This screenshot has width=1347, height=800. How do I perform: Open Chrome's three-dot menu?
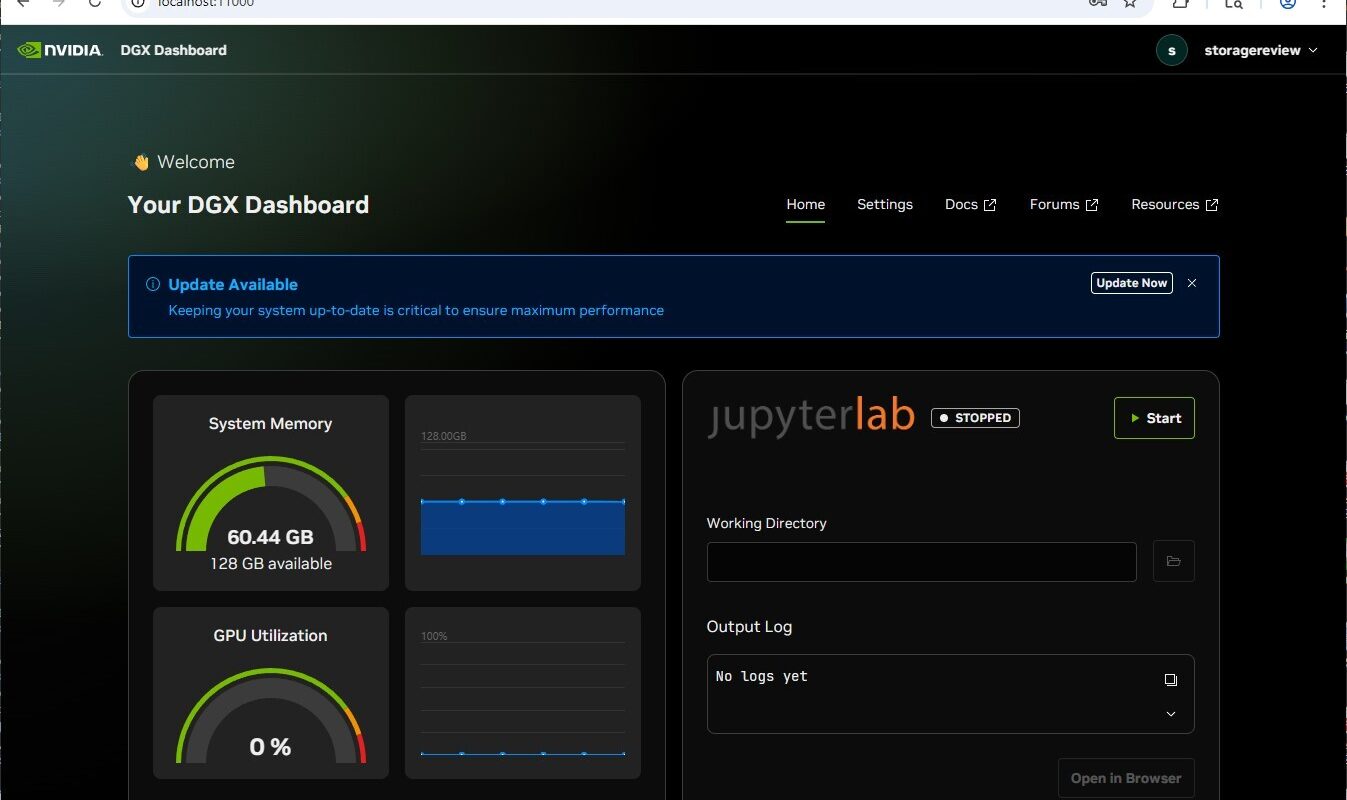click(1325, 3)
